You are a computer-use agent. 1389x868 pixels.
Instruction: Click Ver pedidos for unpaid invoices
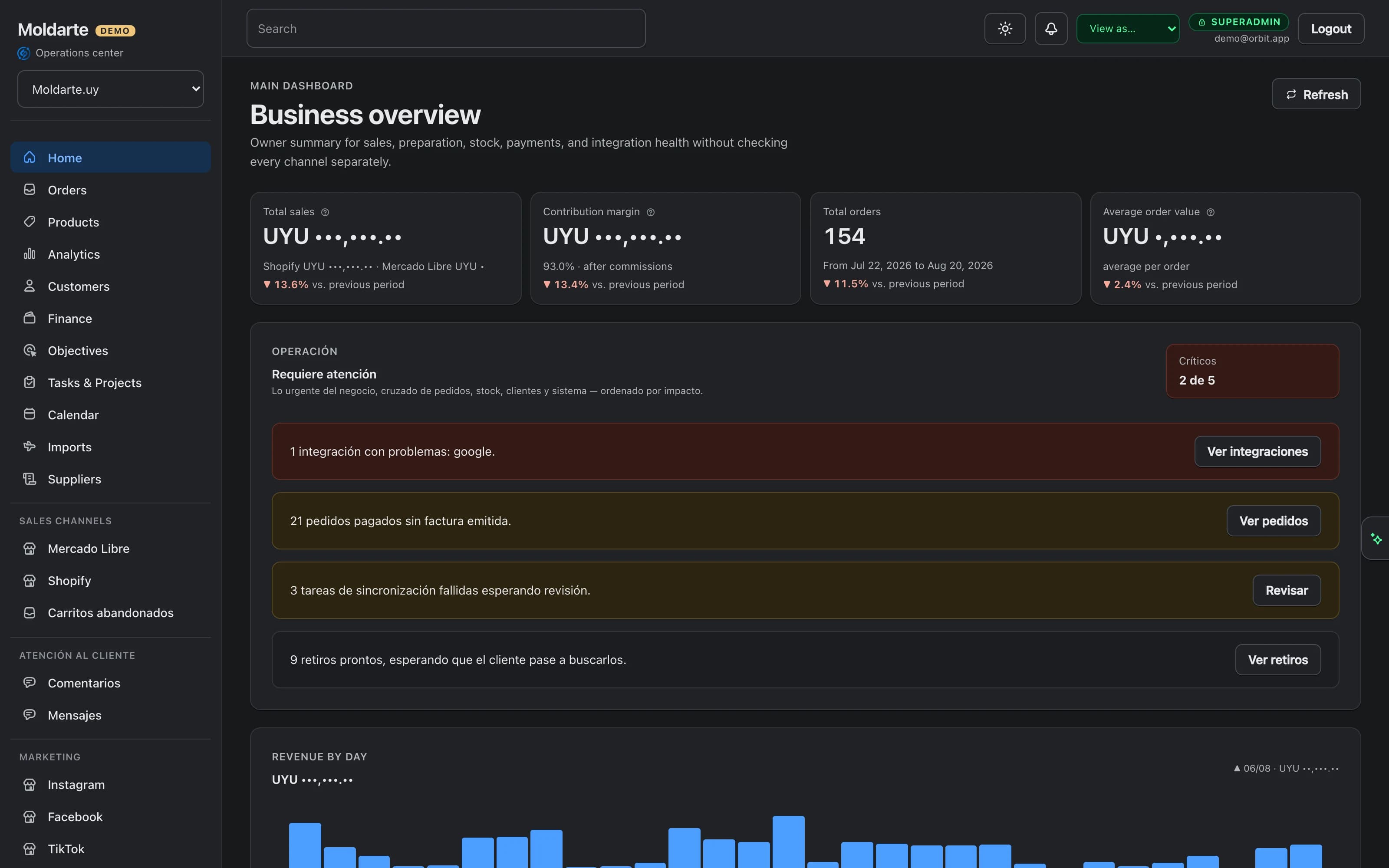(x=1274, y=521)
